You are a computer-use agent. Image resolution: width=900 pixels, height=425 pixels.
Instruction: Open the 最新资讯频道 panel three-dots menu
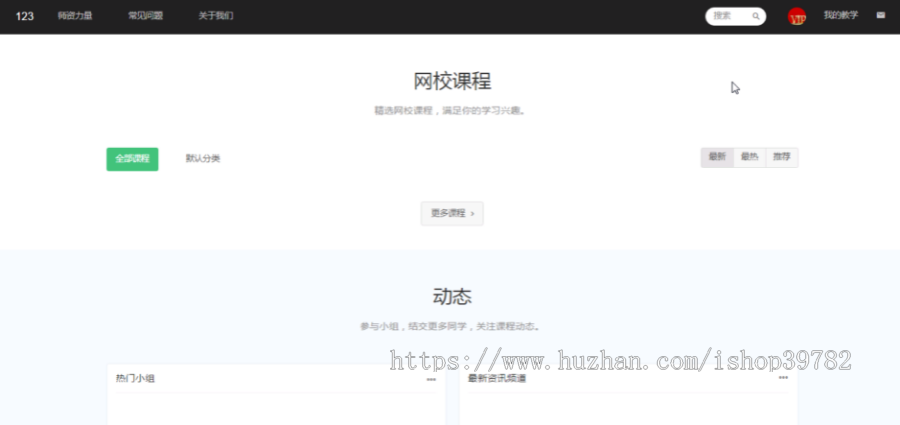click(x=783, y=378)
